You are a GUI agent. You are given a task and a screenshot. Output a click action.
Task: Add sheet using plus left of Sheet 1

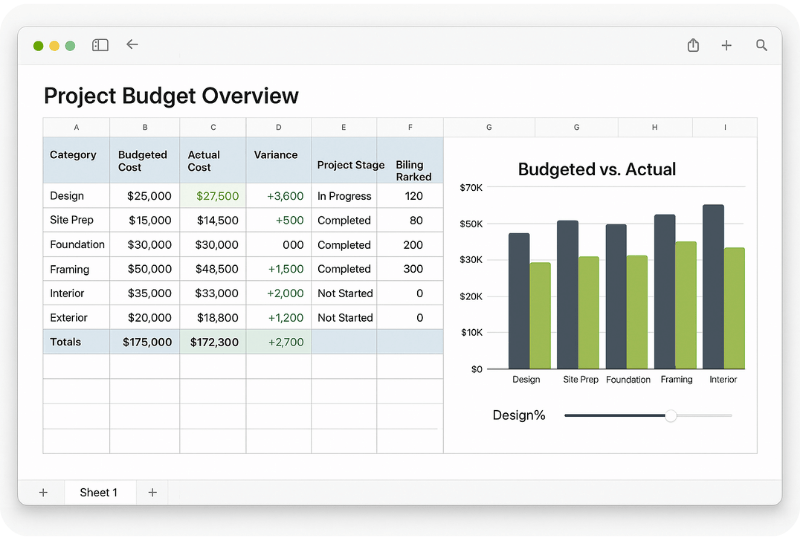pyautogui.click(x=43, y=493)
